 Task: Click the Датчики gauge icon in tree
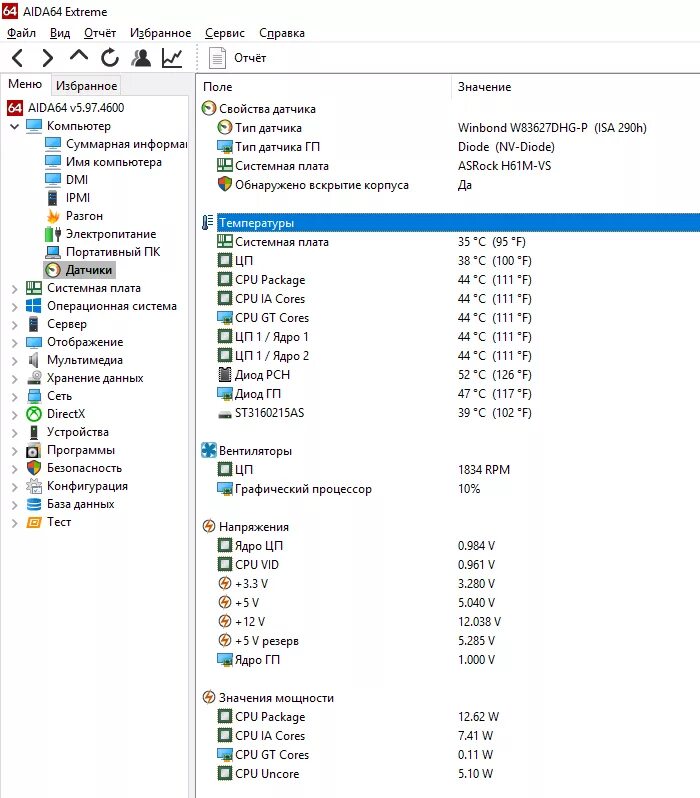click(53, 270)
